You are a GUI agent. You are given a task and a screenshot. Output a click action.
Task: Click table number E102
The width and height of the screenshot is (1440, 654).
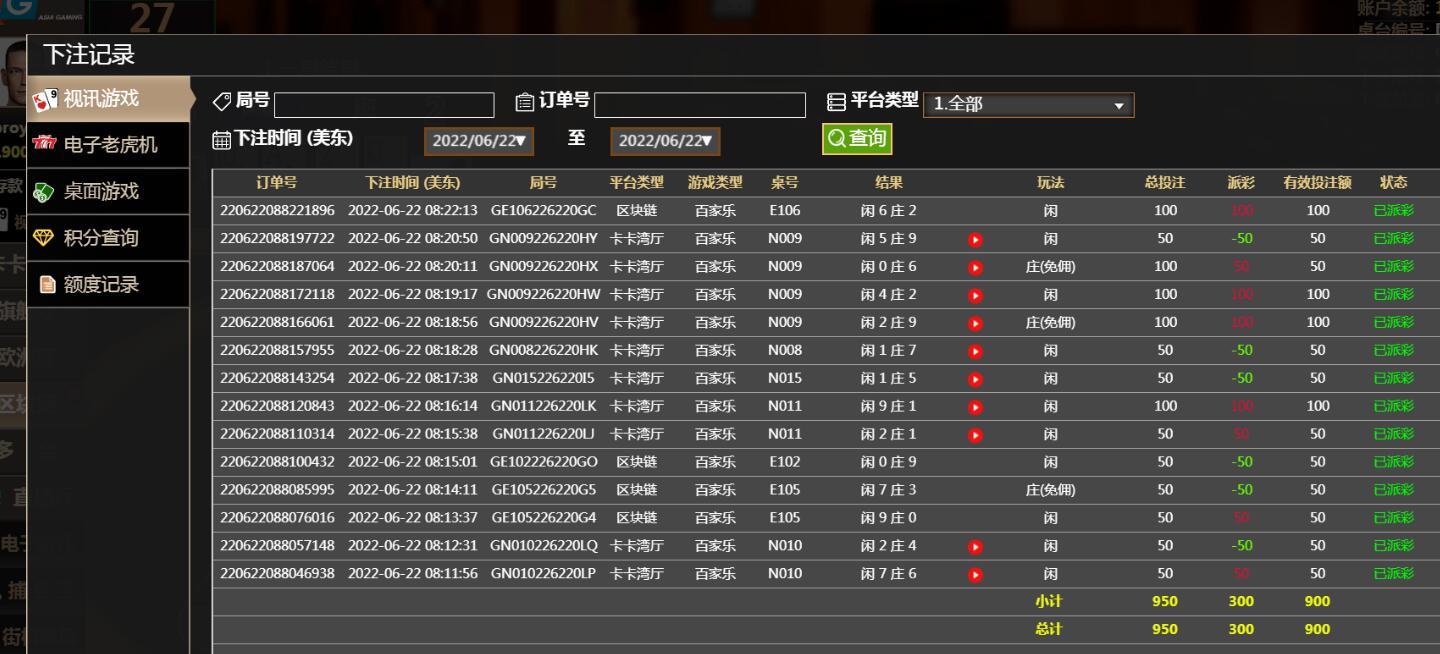click(x=785, y=463)
